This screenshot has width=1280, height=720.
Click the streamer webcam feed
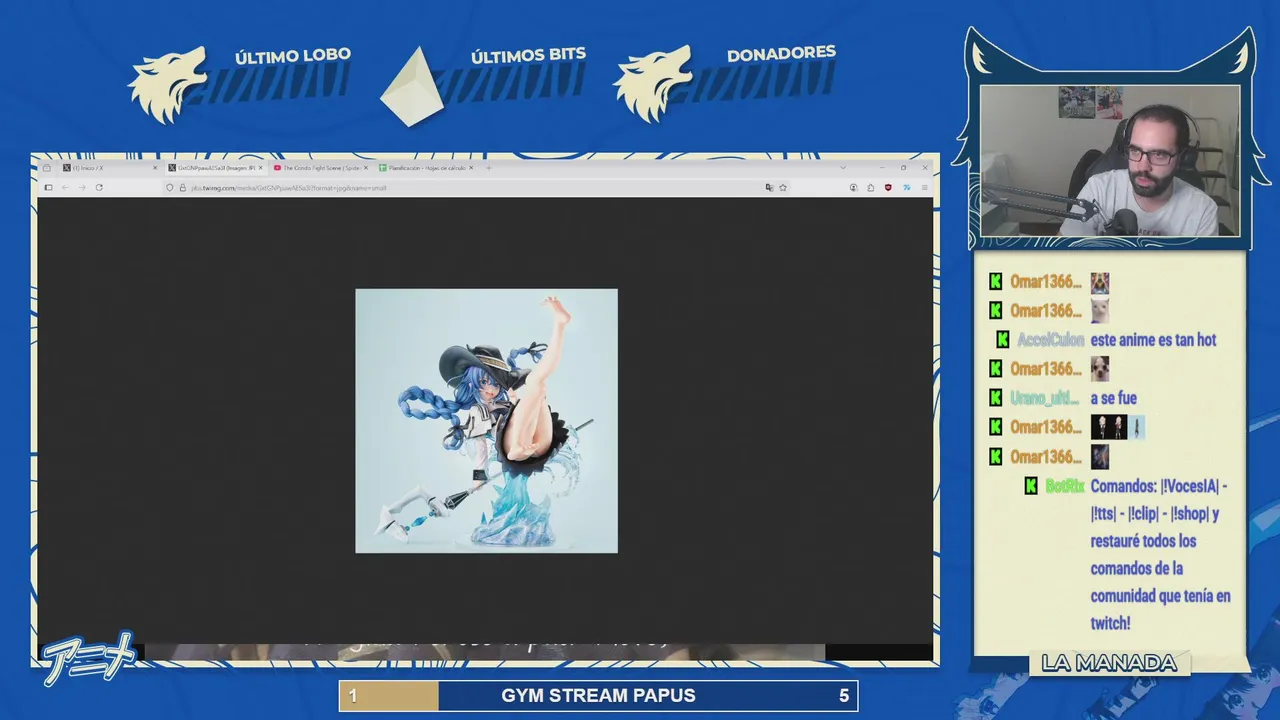(1110, 160)
